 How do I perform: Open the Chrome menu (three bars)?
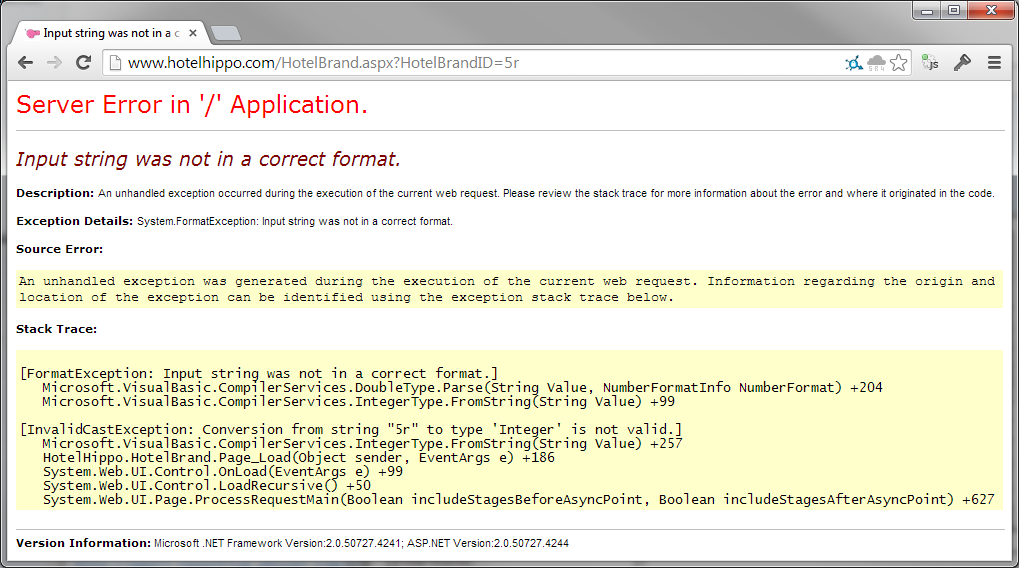pyautogui.click(x=994, y=62)
